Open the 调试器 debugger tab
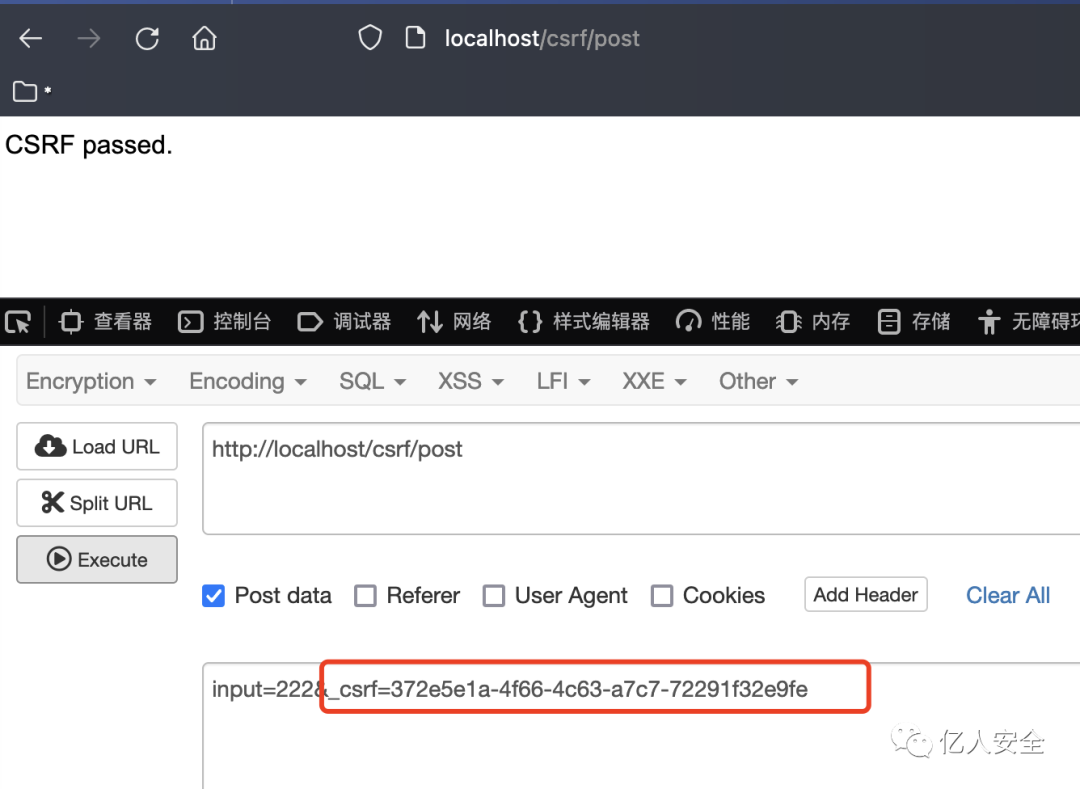 pyautogui.click(x=344, y=322)
